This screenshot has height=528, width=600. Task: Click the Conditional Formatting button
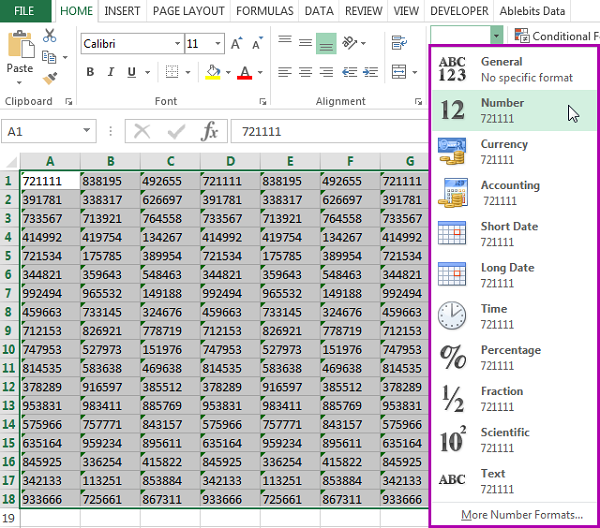click(x=555, y=36)
